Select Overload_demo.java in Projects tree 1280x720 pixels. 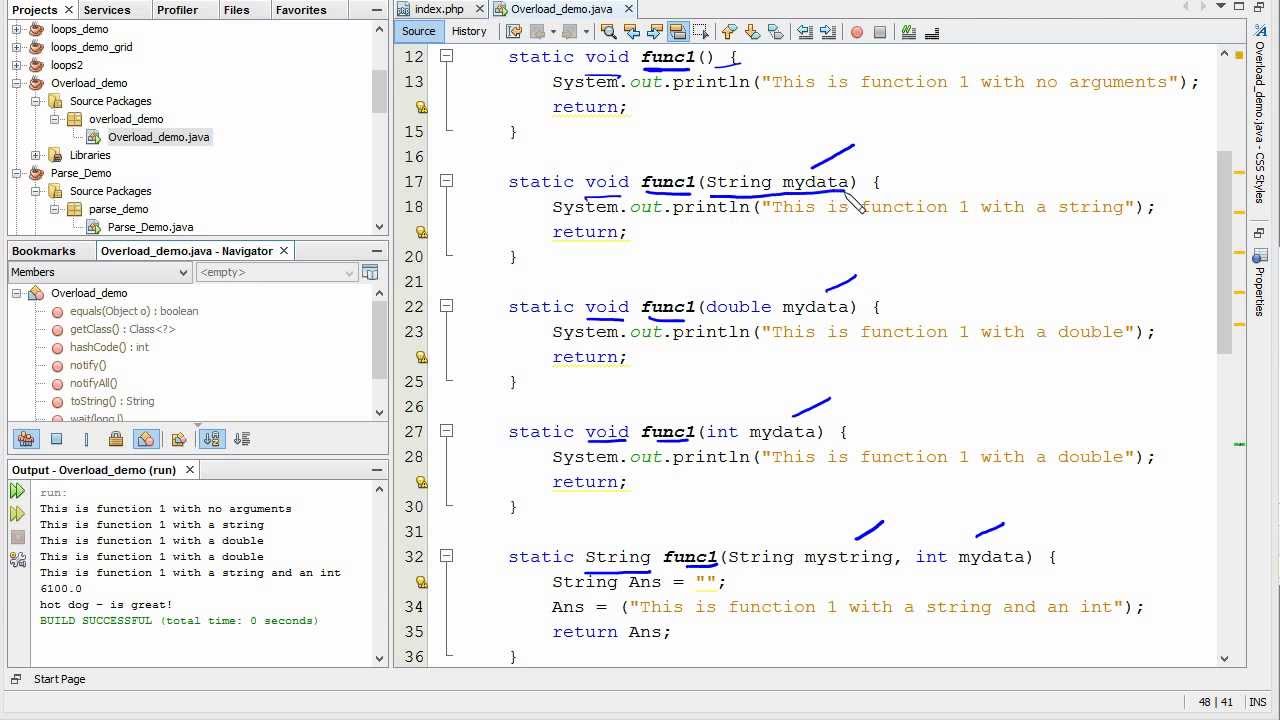click(x=158, y=137)
